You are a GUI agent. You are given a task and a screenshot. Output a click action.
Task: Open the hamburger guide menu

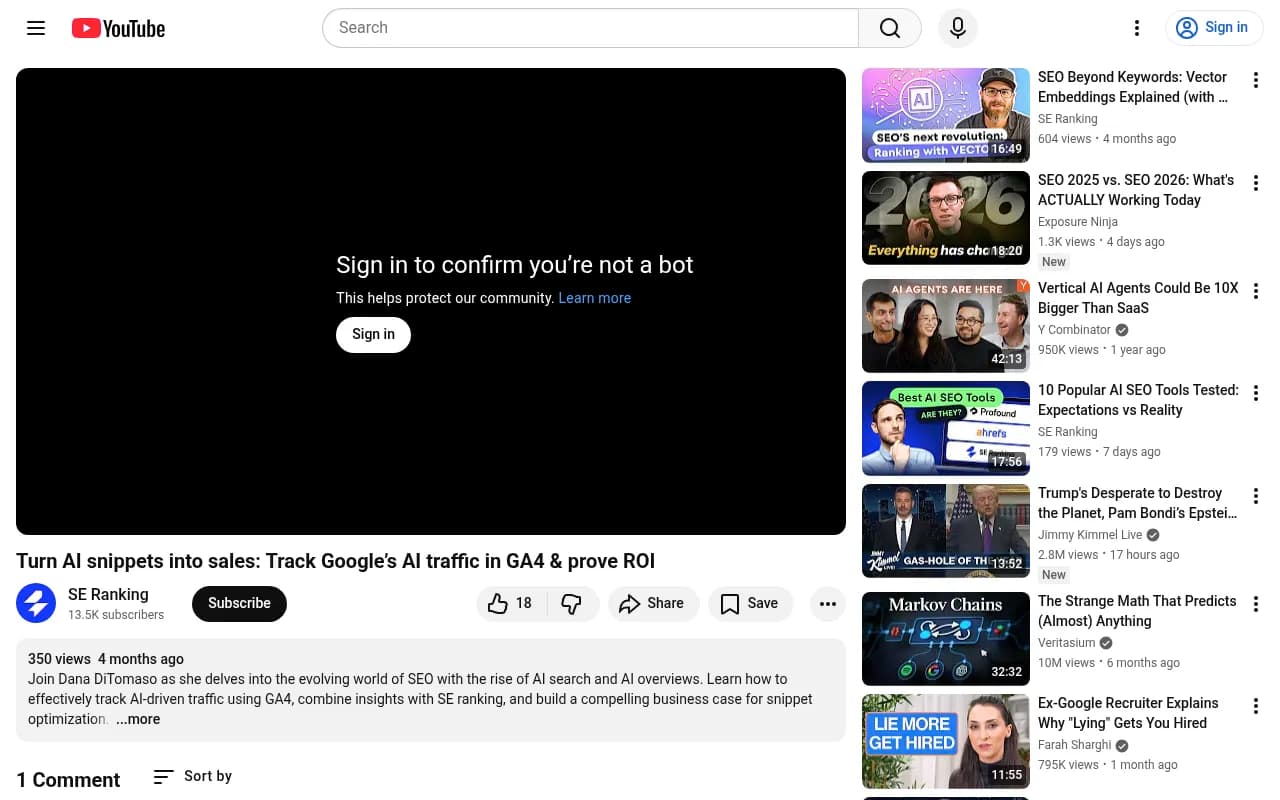(36, 28)
